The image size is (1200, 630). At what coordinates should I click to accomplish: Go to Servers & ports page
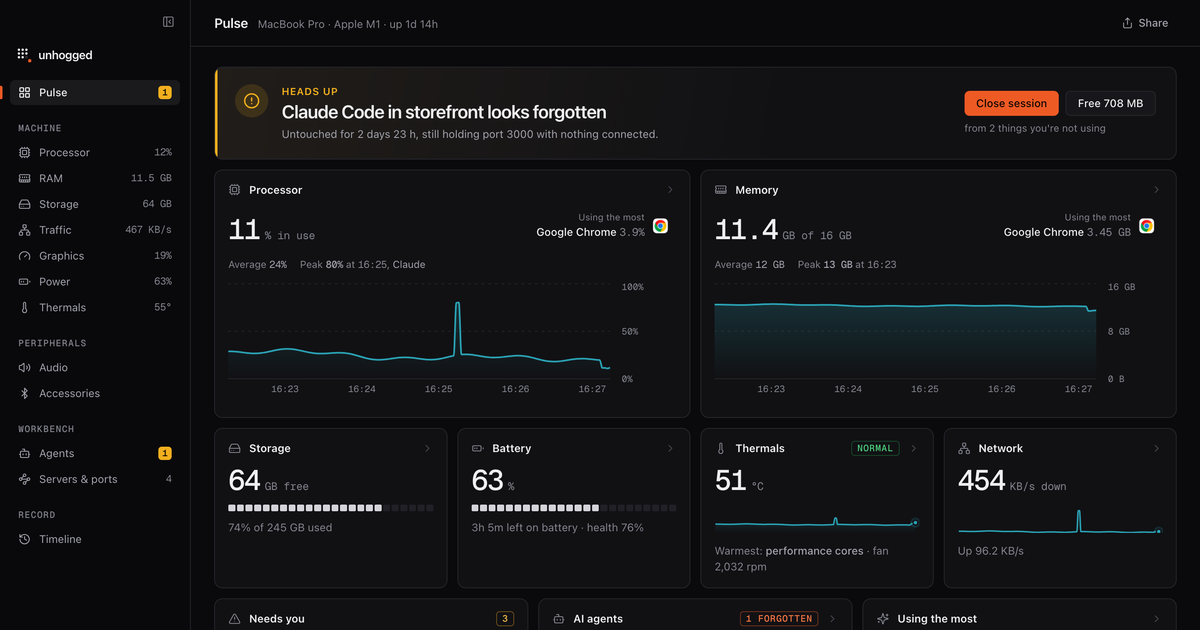point(95,480)
